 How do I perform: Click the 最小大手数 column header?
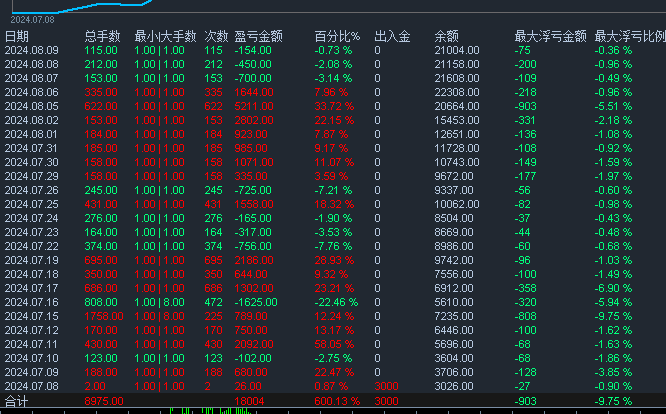click(x=165, y=37)
